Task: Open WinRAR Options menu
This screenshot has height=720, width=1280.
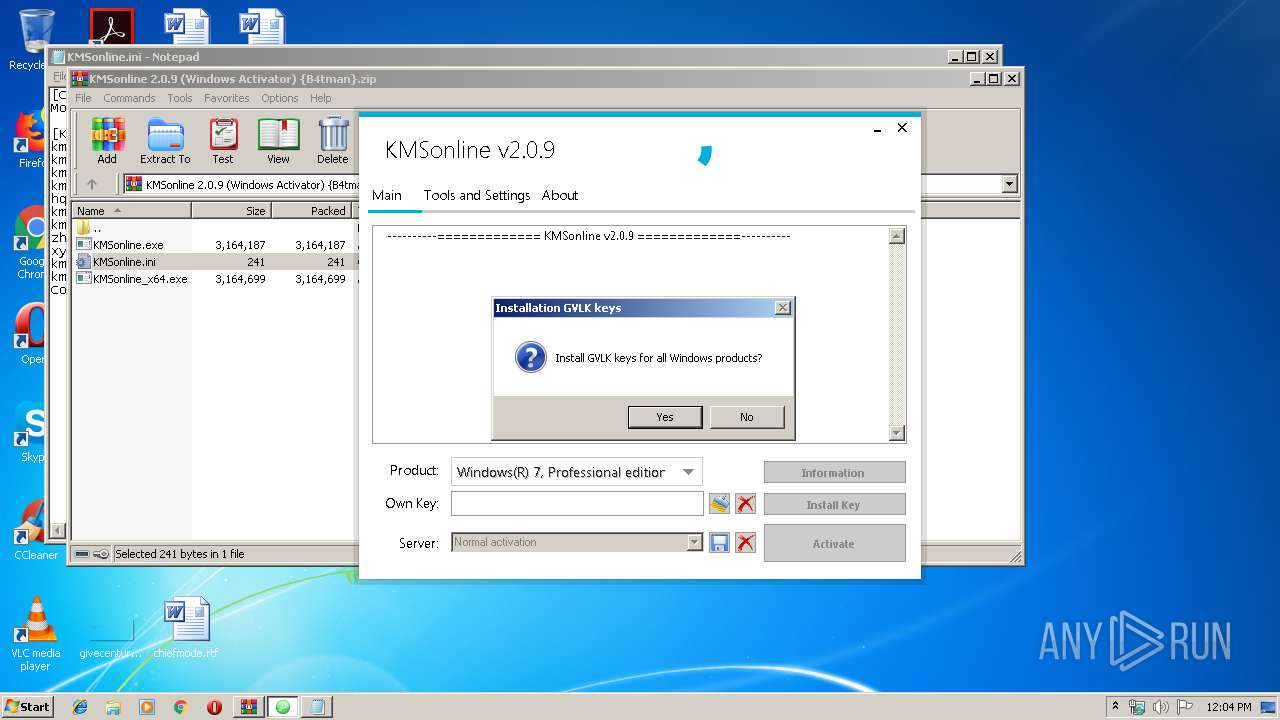Action: [x=280, y=98]
